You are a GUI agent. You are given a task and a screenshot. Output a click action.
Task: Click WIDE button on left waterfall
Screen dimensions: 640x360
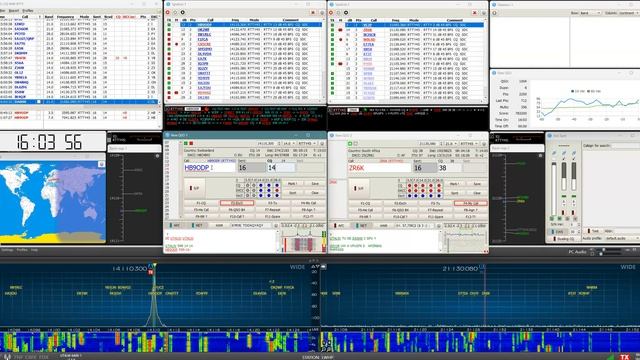point(297,267)
